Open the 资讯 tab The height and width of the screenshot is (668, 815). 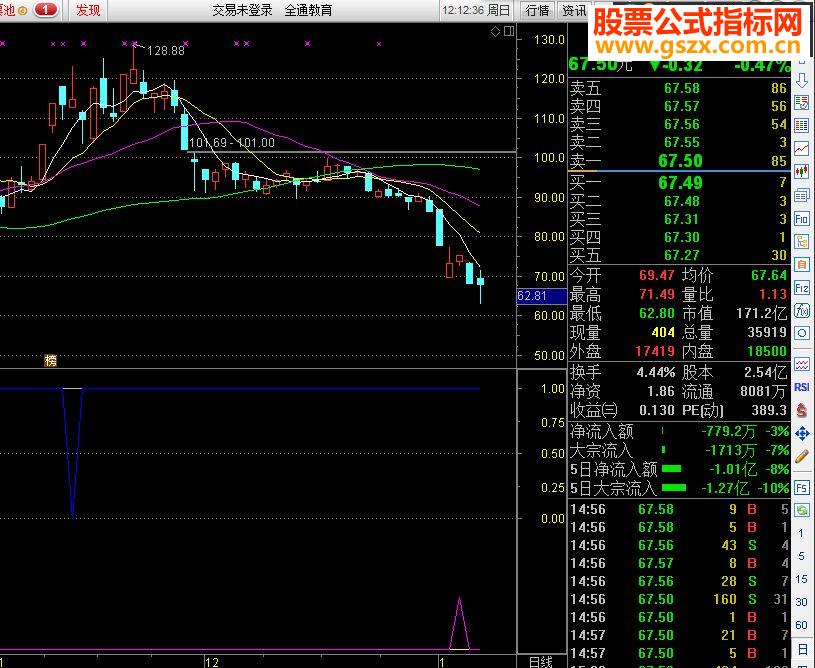click(574, 10)
